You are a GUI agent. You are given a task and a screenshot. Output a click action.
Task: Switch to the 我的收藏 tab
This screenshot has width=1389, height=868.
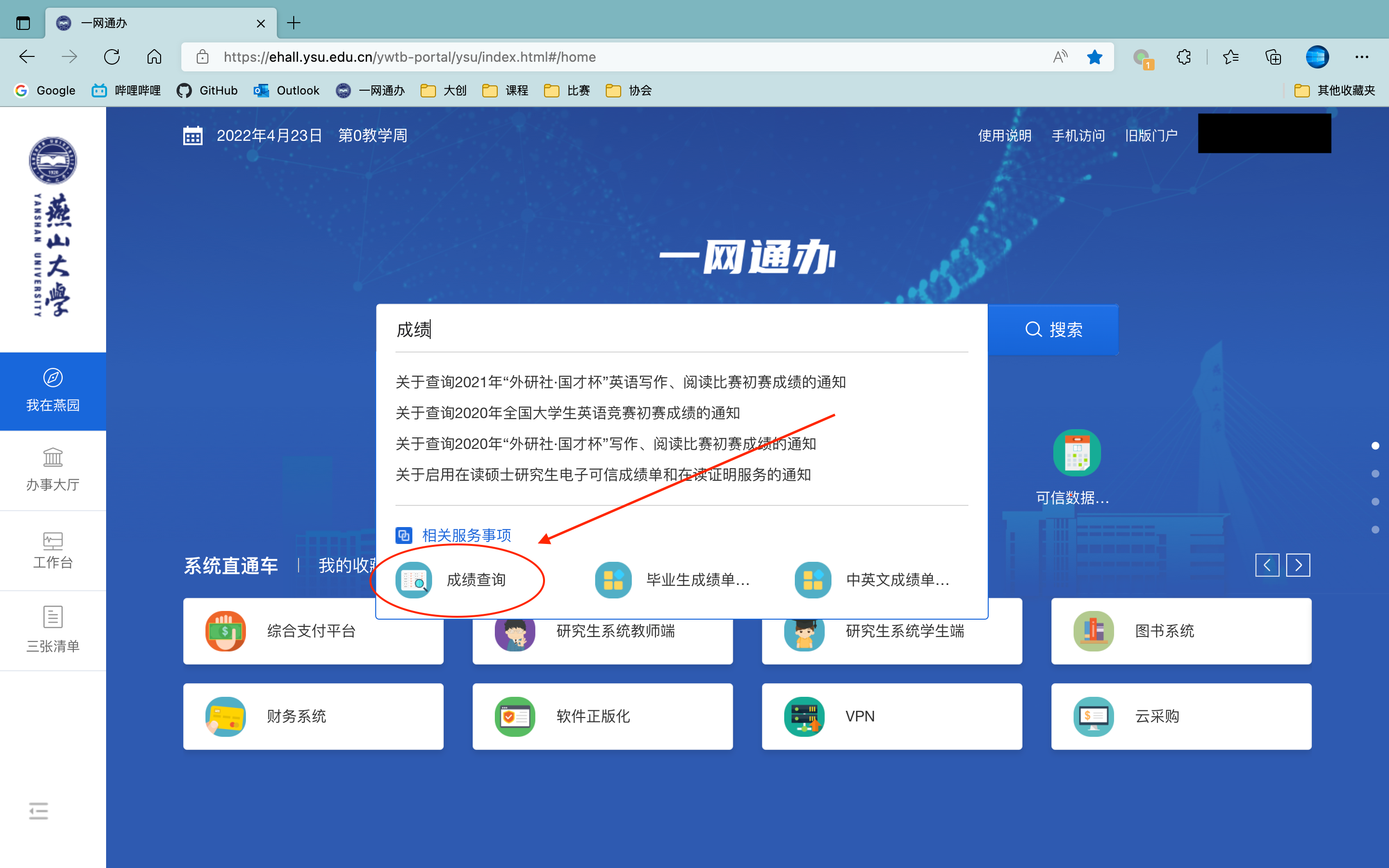coord(345,566)
